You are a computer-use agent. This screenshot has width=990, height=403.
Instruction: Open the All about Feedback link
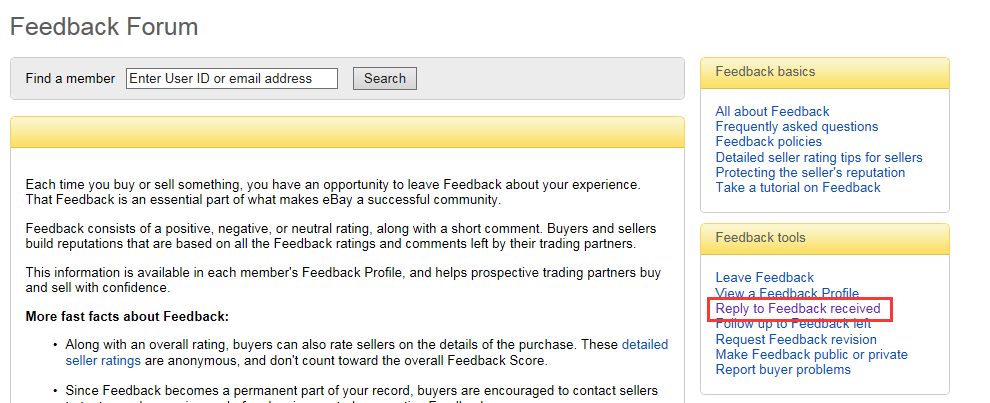[x=772, y=111]
